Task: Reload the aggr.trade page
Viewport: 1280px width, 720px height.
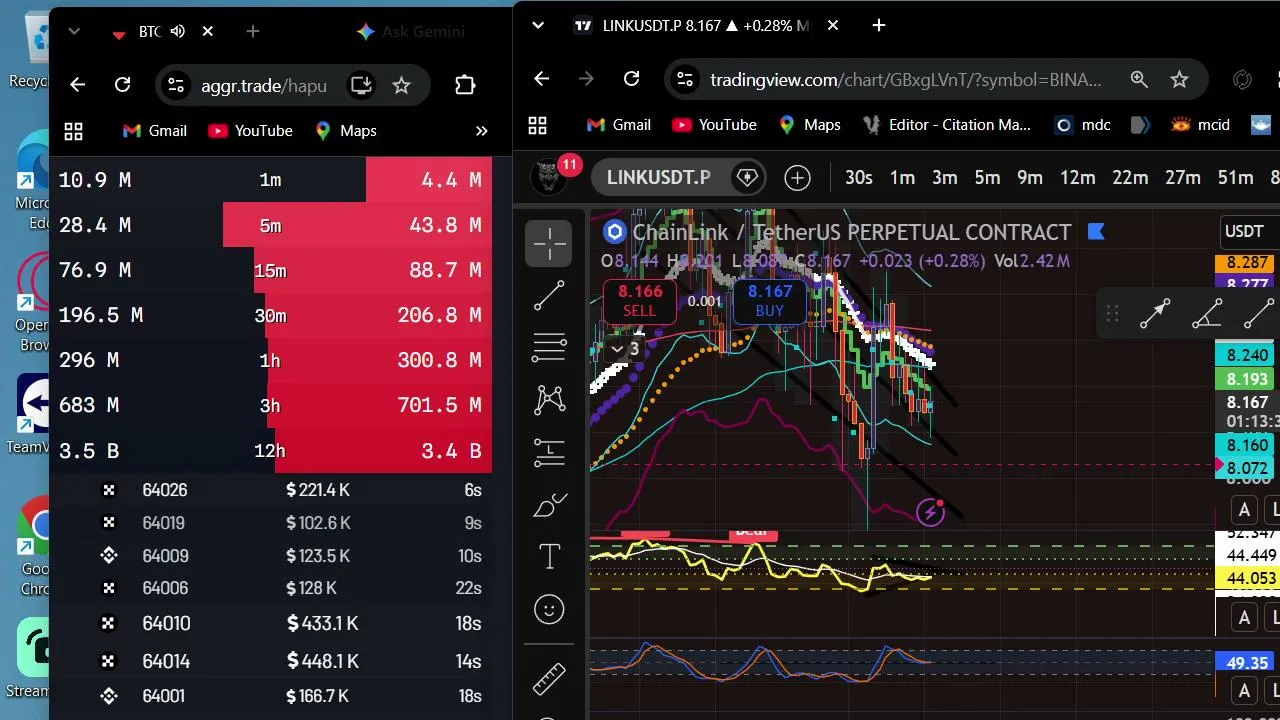Action: [122, 86]
